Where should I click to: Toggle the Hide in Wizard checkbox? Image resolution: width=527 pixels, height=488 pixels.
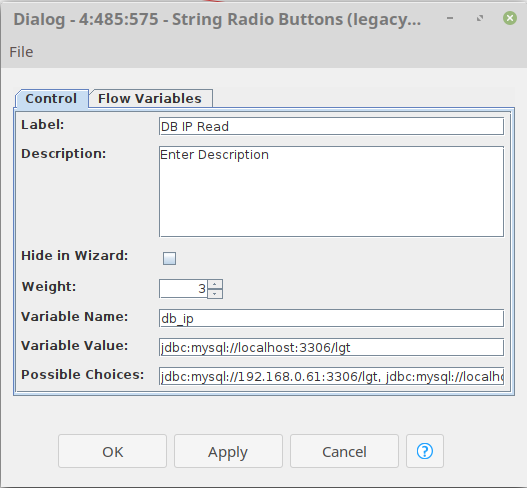click(x=169, y=258)
